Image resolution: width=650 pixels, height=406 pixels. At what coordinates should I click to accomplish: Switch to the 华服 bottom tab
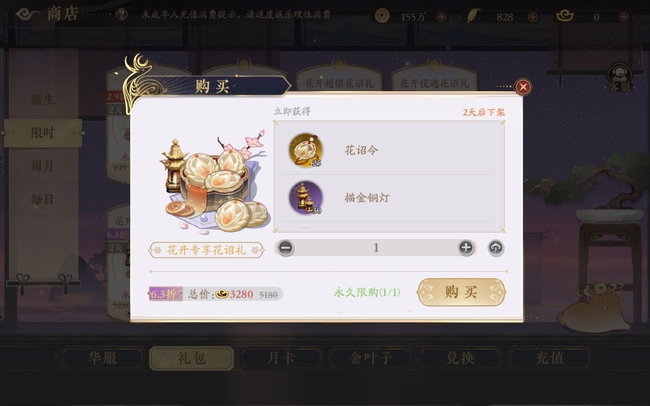click(102, 358)
